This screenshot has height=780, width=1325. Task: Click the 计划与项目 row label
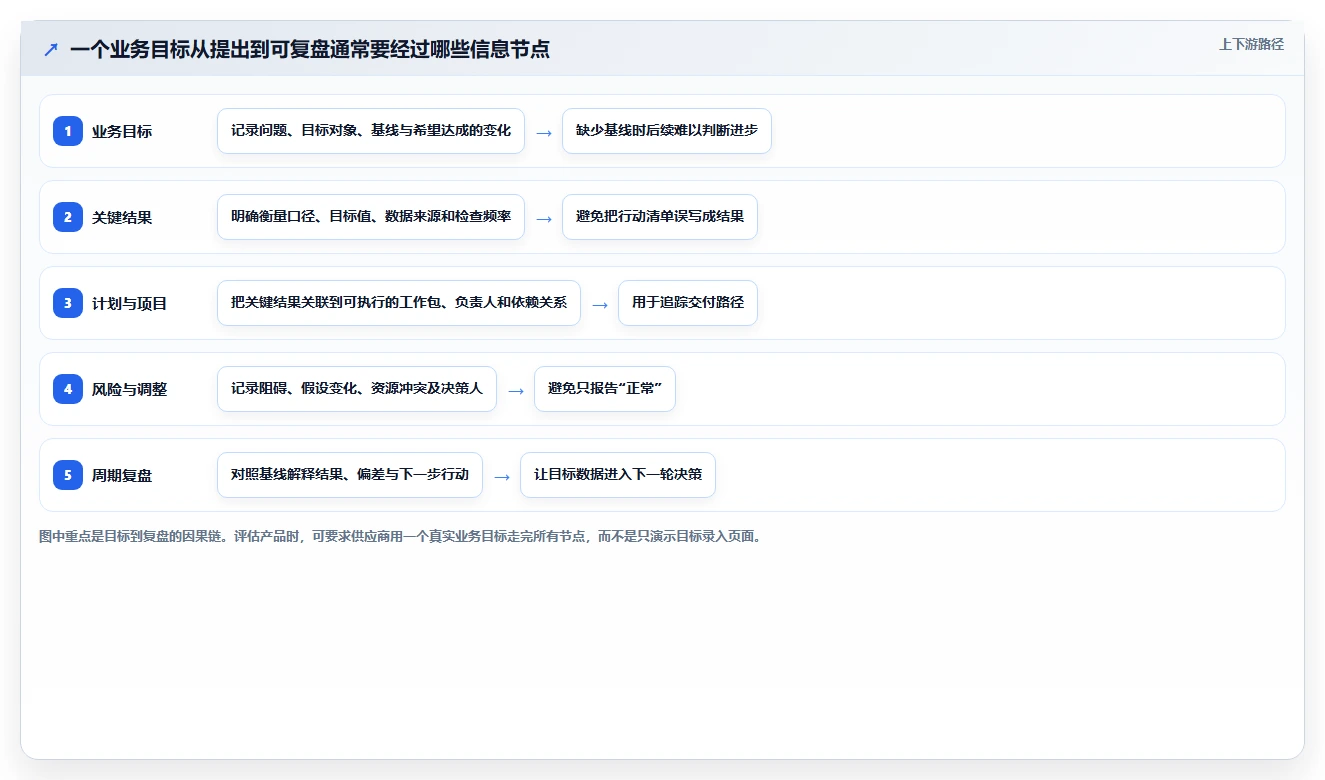pyautogui.click(x=129, y=303)
